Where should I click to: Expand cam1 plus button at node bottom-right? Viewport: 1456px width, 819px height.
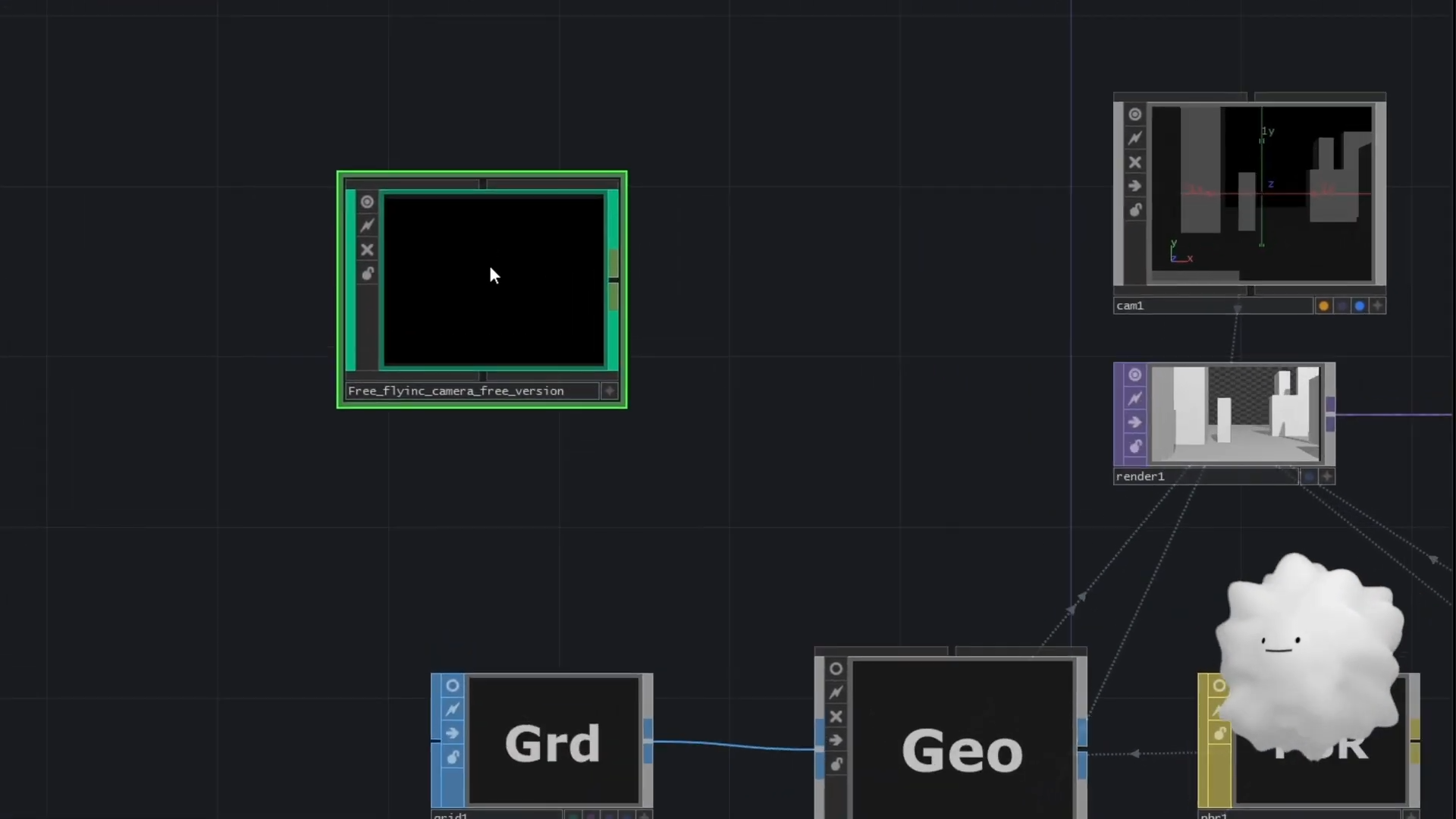pyautogui.click(x=1378, y=306)
